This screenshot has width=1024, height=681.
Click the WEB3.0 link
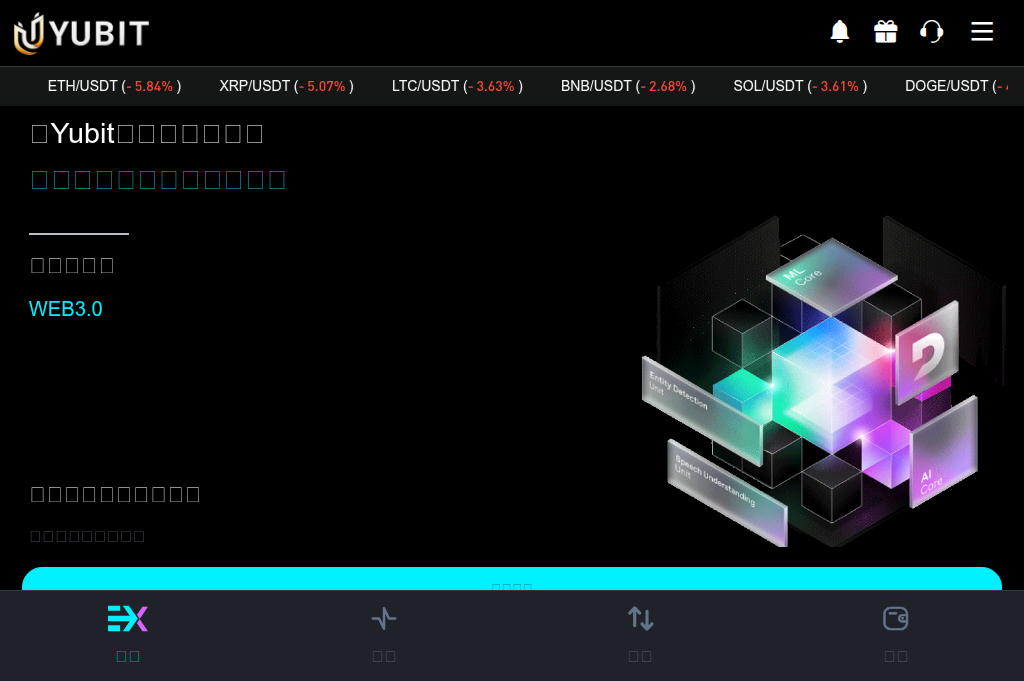(x=65, y=308)
